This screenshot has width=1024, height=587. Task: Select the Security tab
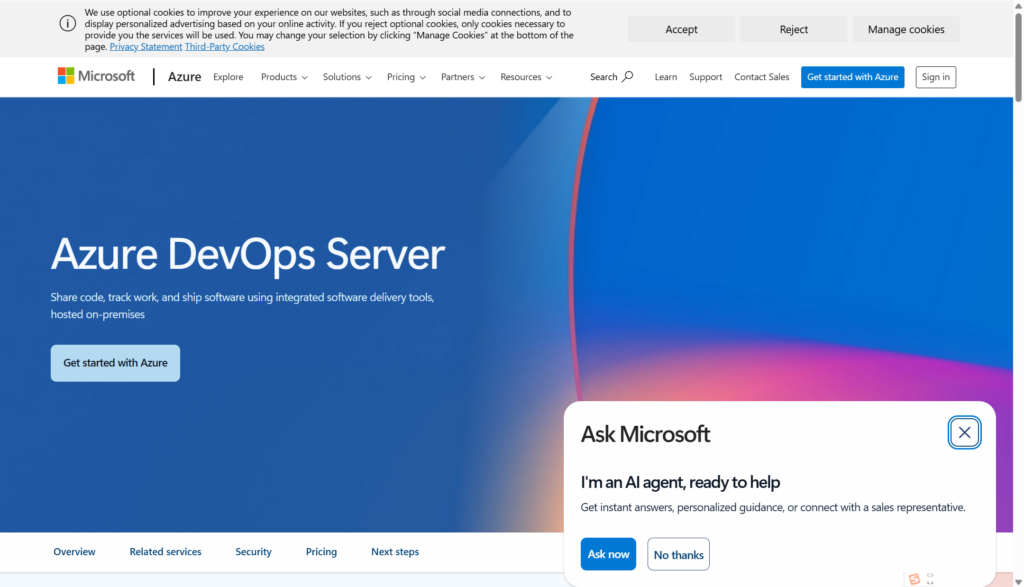click(x=253, y=552)
